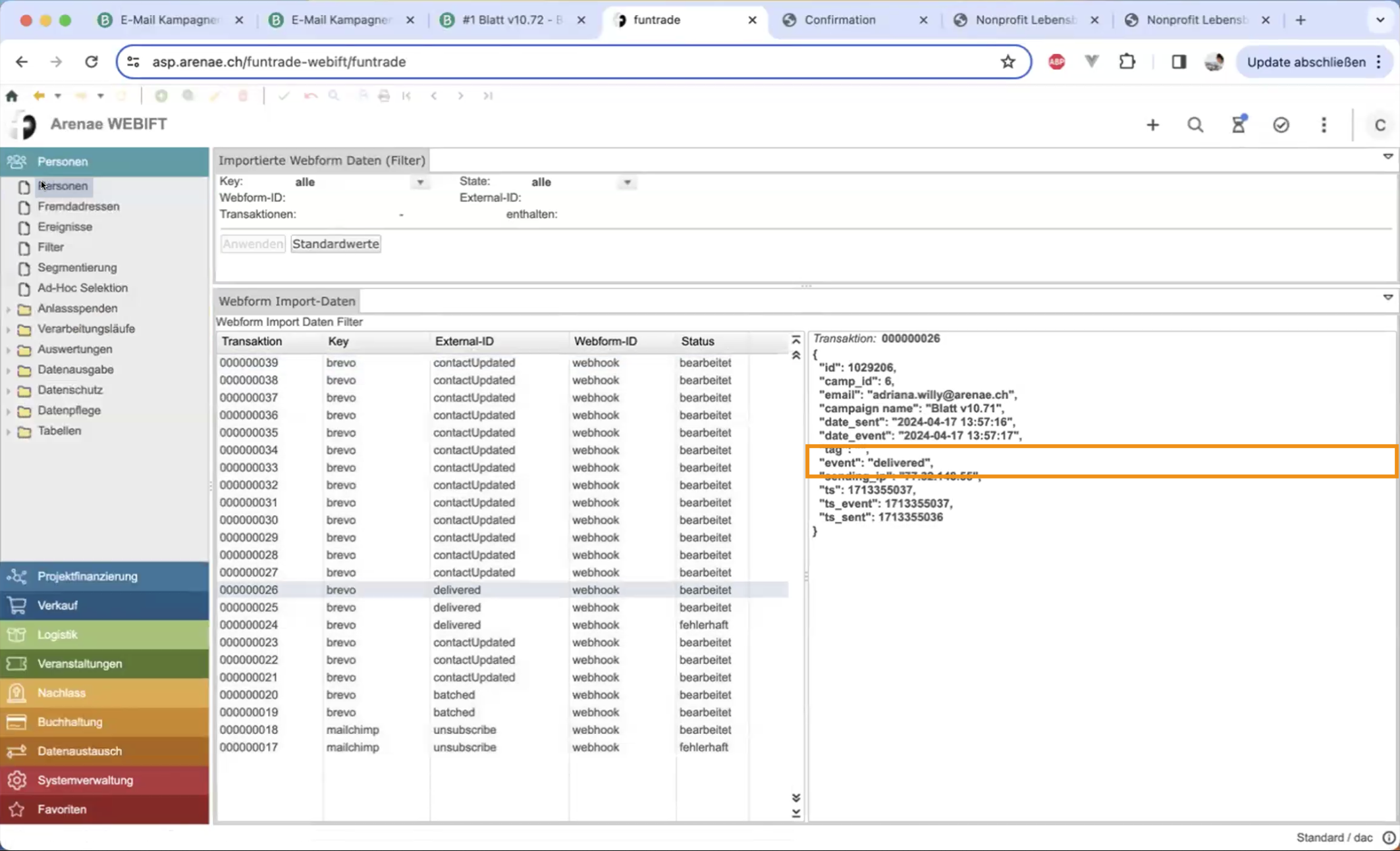Image resolution: width=1400 pixels, height=851 pixels.
Task: Click the home icon in toolbar
Action: point(12,96)
